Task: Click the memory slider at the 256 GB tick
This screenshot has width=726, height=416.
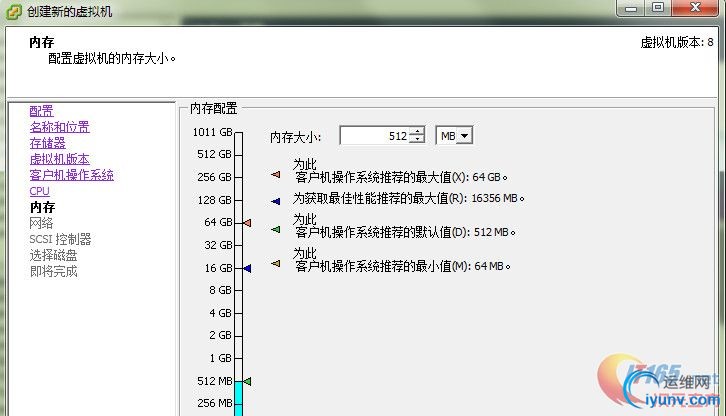Action: click(238, 177)
